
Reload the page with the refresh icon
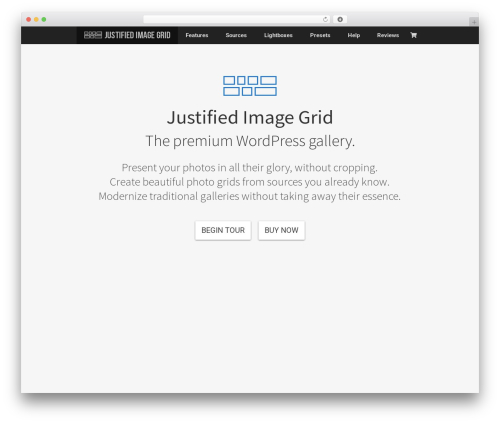coord(325,19)
